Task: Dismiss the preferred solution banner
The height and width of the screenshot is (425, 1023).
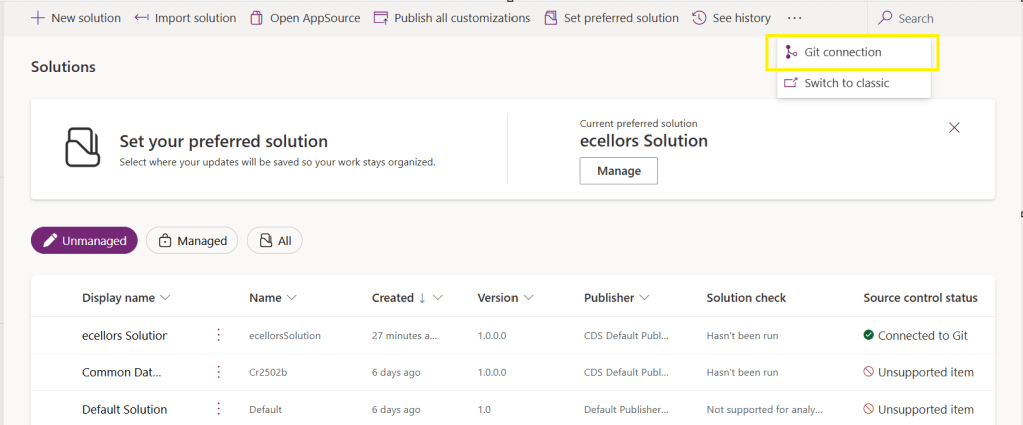Action: [x=954, y=128]
